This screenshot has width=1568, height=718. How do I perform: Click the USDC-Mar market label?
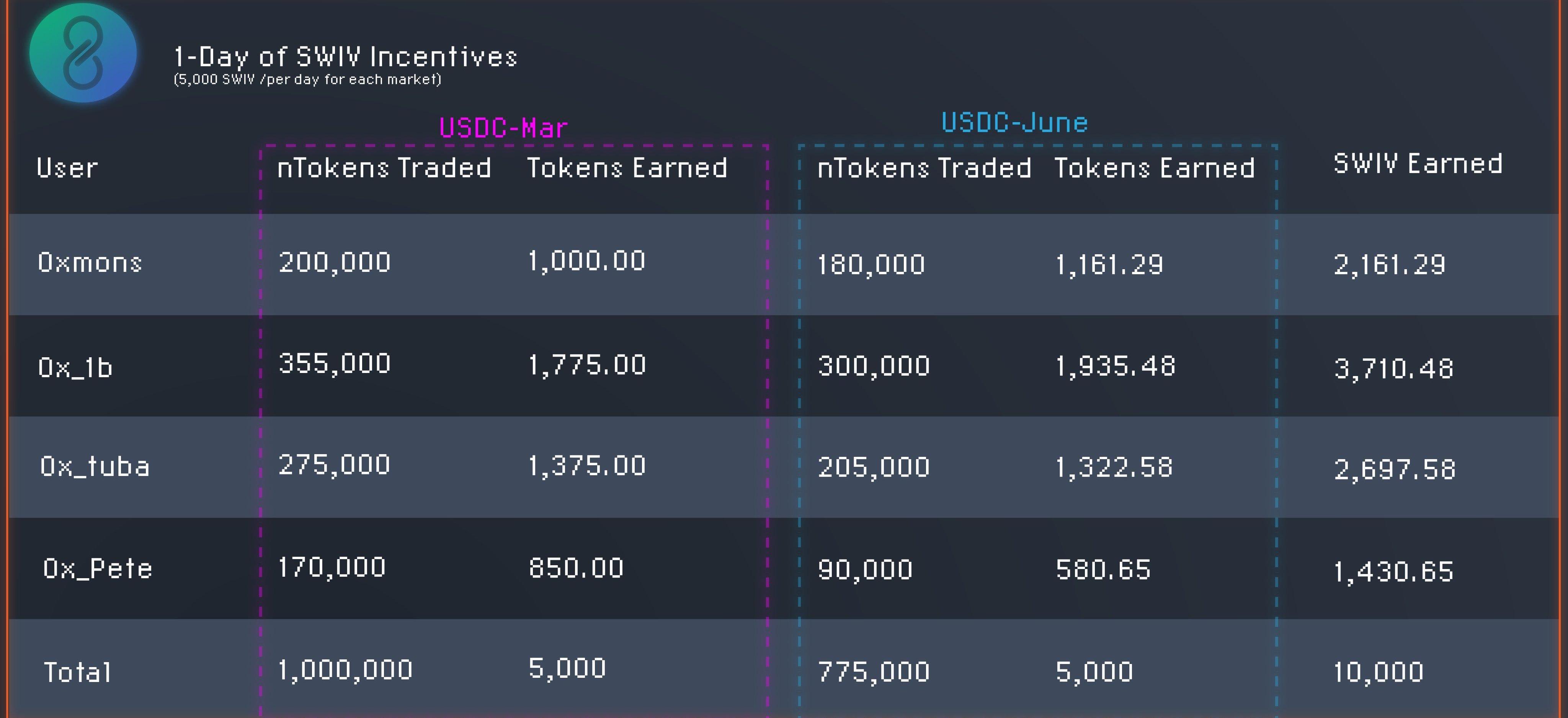[503, 128]
